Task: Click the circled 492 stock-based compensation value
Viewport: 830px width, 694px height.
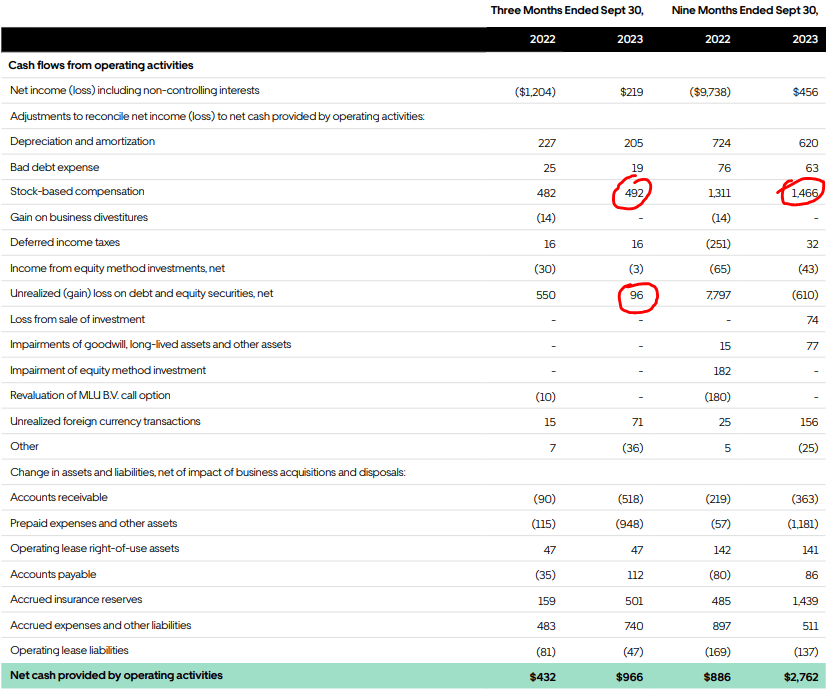Action: [x=632, y=191]
